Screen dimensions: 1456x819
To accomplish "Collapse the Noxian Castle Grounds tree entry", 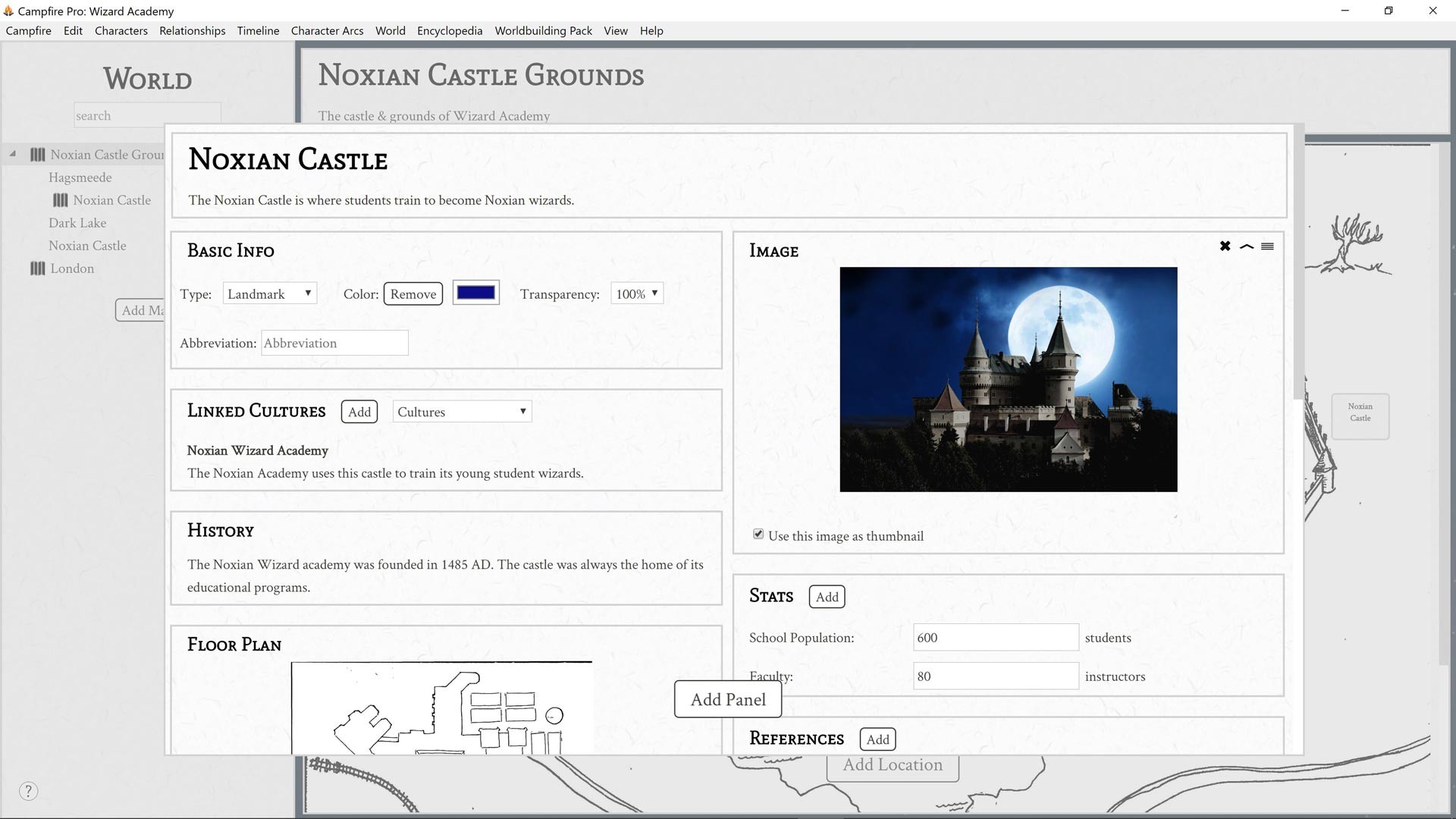I will (x=12, y=154).
